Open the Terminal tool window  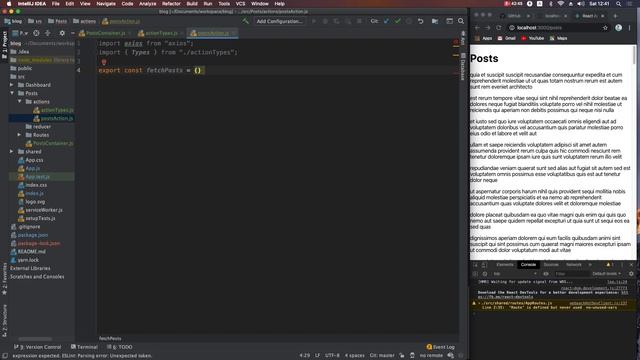tap(84, 347)
